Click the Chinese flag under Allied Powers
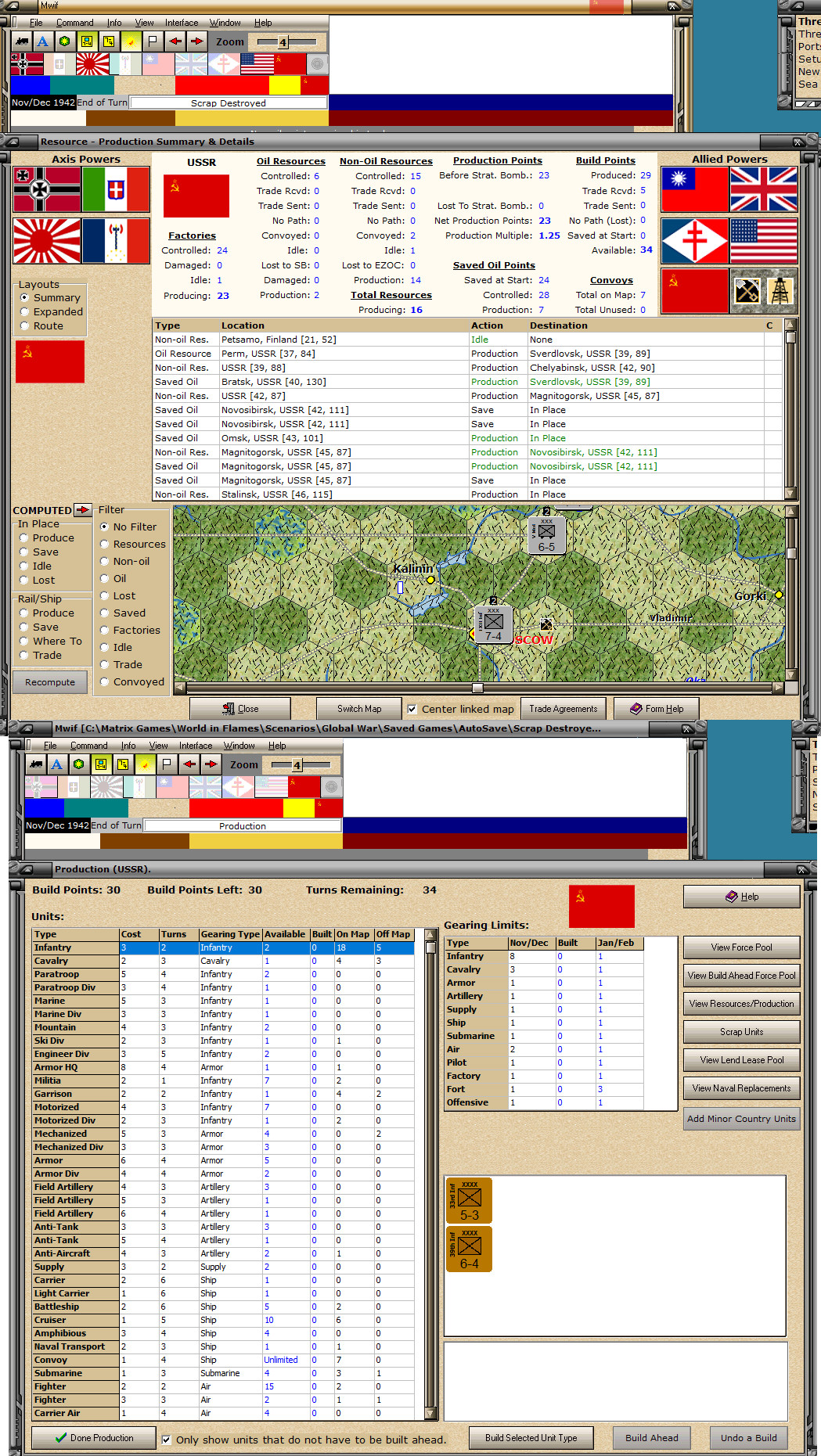821x1456 pixels. (695, 189)
